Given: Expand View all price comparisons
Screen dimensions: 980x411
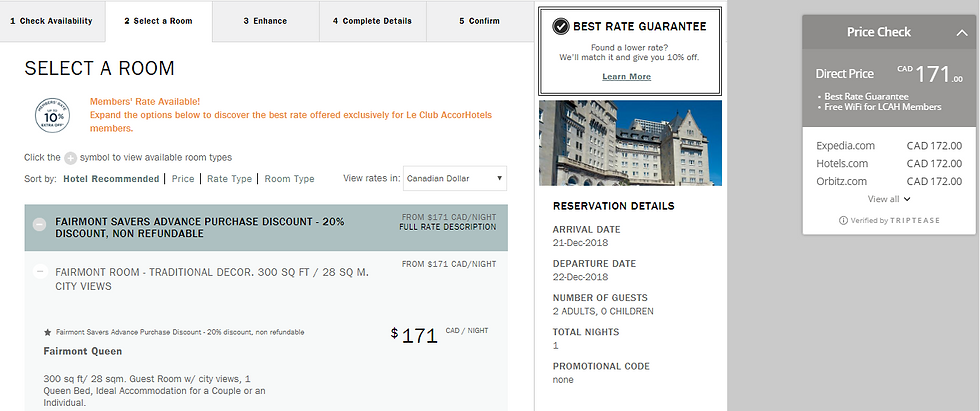Looking at the screenshot, I should coord(889,199).
